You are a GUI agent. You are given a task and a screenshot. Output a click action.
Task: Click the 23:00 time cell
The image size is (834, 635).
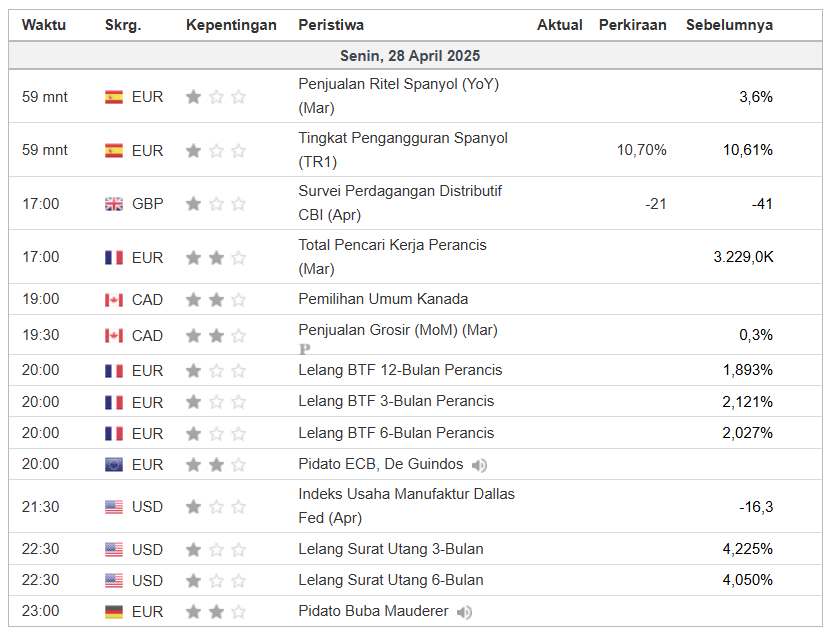tap(40, 611)
